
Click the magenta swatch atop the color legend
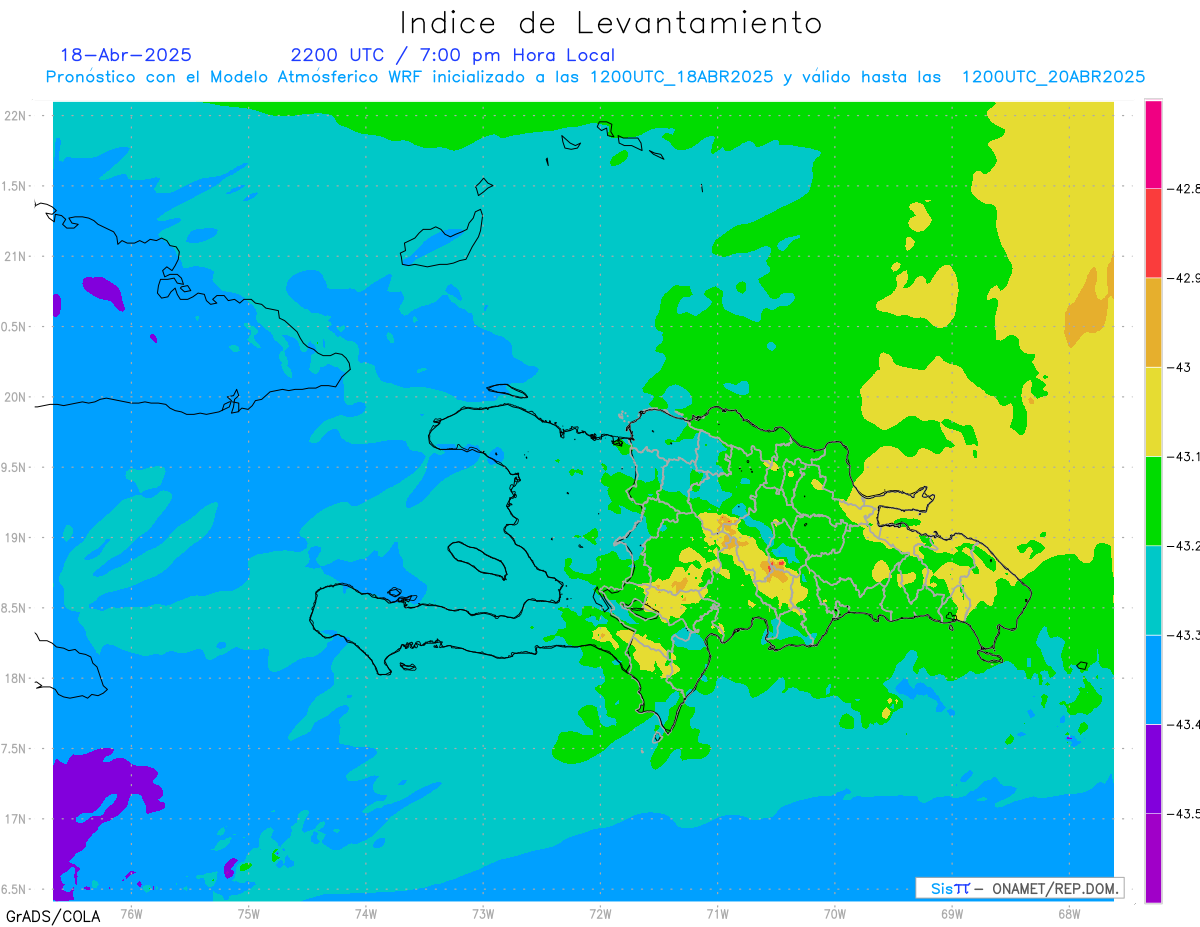coord(1153,143)
